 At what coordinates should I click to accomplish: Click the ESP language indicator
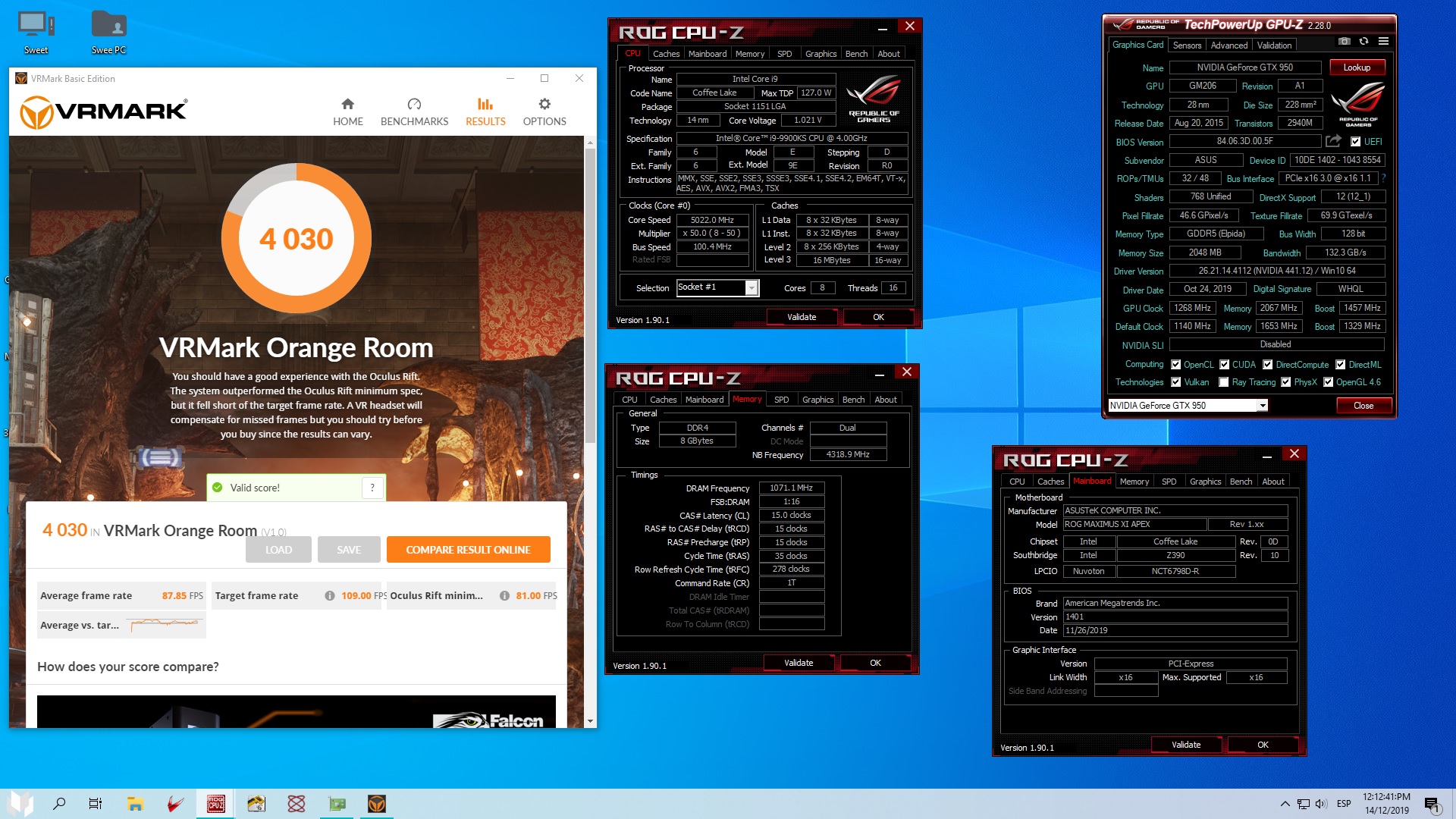[x=1344, y=804]
